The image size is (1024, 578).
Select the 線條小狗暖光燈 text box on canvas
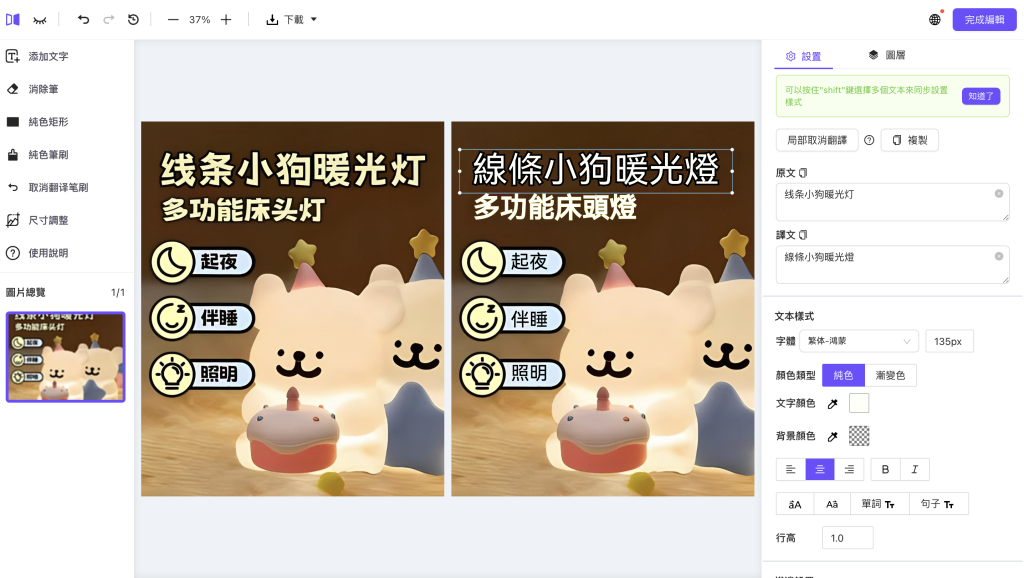pyautogui.click(x=596, y=170)
